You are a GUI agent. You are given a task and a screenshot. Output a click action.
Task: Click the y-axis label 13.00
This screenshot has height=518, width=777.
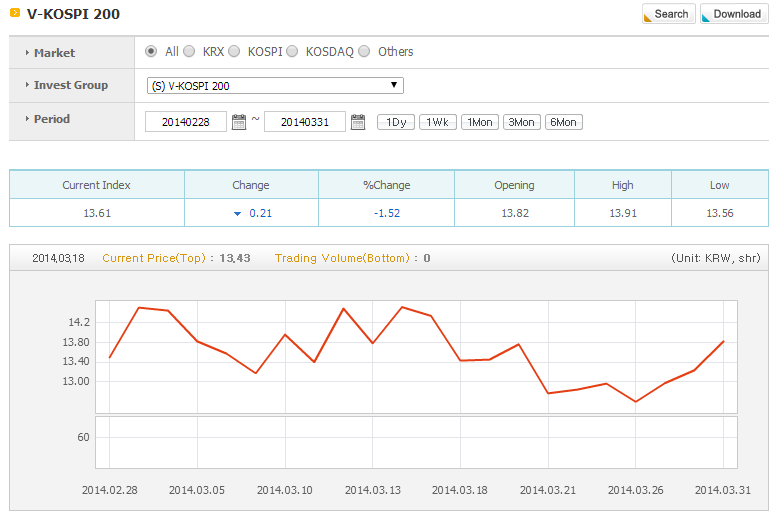(x=76, y=381)
